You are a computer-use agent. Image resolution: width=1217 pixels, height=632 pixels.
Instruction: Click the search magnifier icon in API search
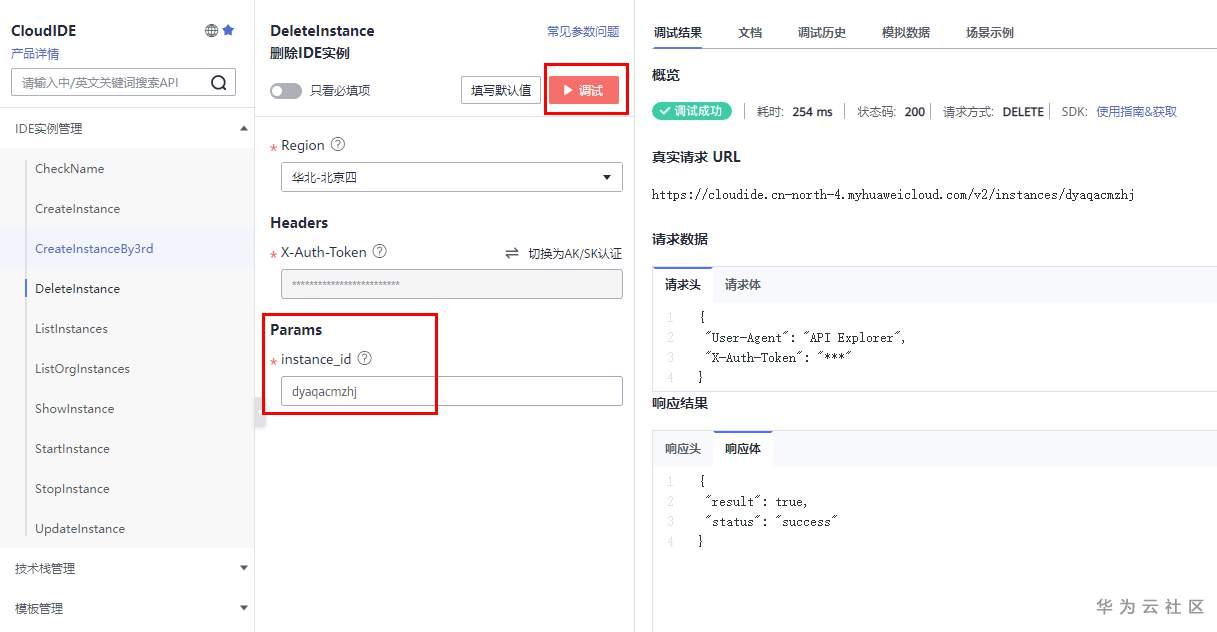pyautogui.click(x=219, y=83)
